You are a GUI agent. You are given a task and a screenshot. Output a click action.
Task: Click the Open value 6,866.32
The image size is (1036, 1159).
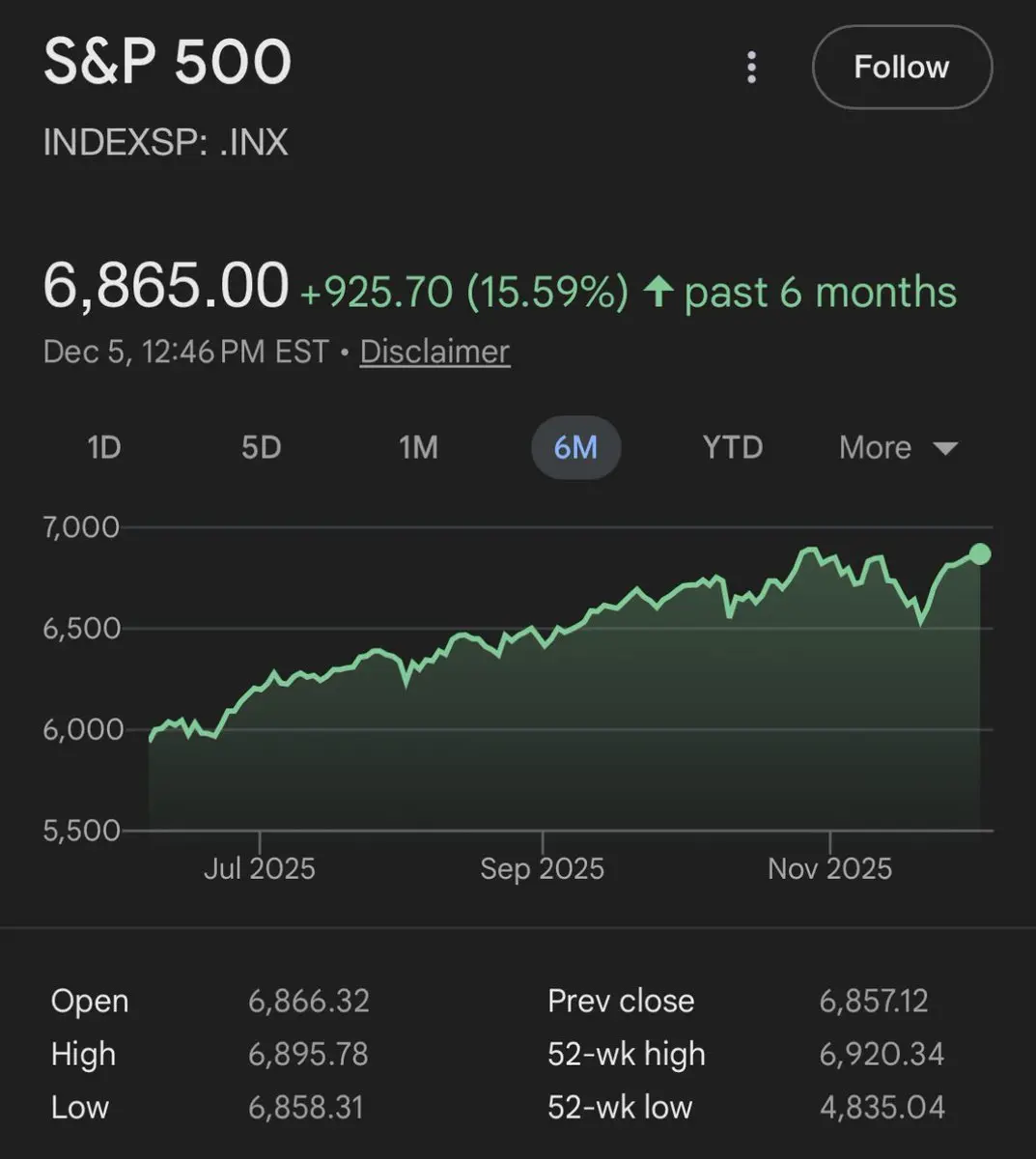pyautogui.click(x=309, y=1001)
